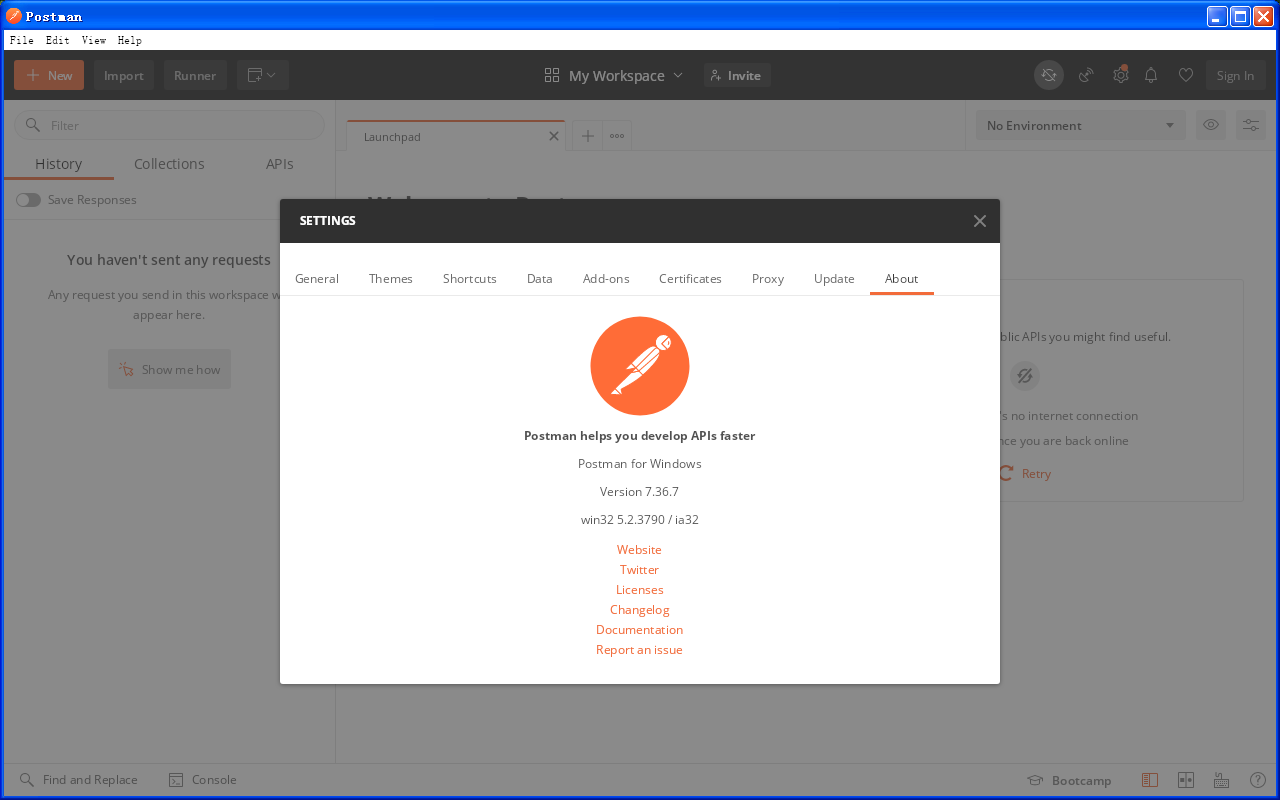
Task: Open the Licenses link
Action: coord(639,590)
